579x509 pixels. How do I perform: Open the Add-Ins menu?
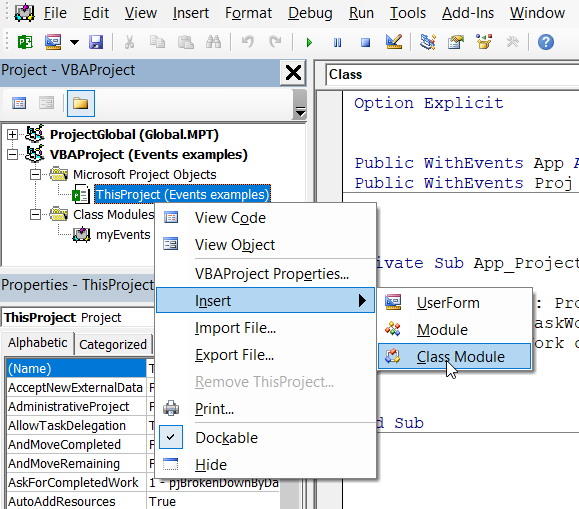pos(468,13)
